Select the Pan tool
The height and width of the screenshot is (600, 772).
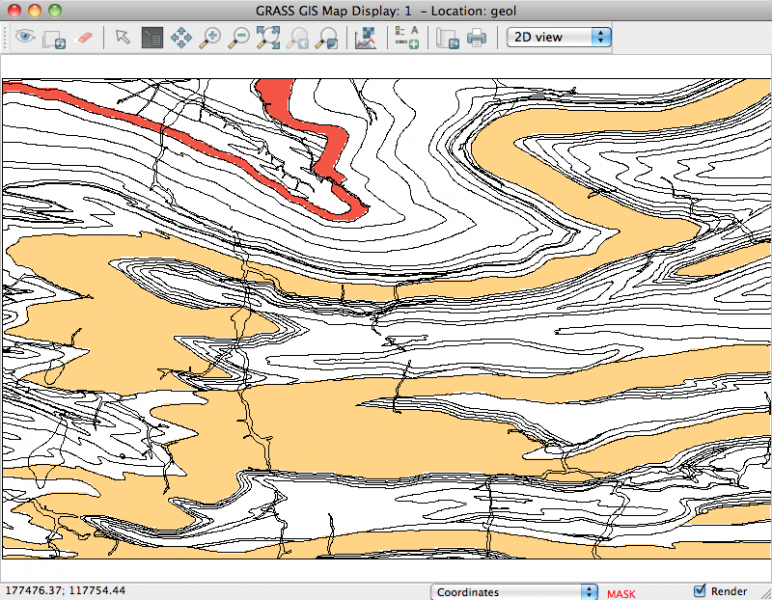181,38
